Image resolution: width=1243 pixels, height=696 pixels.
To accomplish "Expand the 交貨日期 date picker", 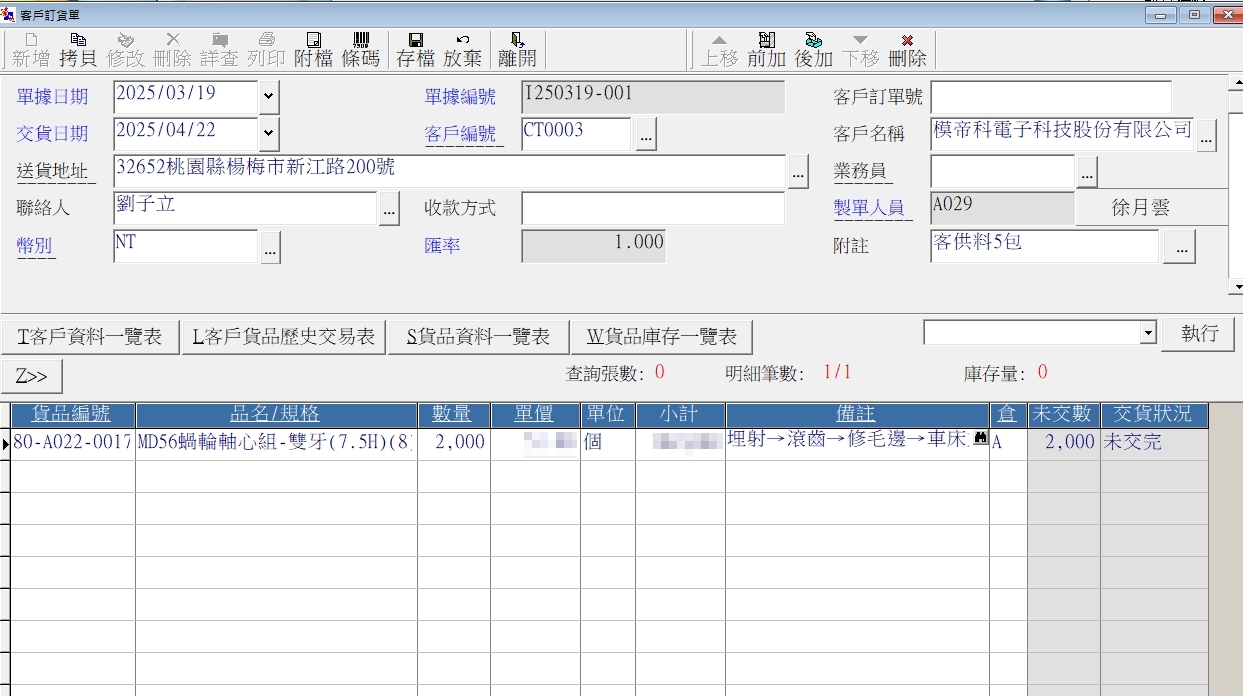I will [269, 133].
